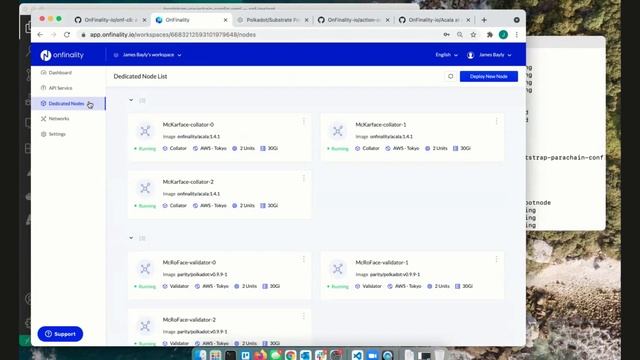This screenshot has height=360, width=640.
Task: Open Visual Studio Code from the Dock
Action: click(x=357, y=355)
